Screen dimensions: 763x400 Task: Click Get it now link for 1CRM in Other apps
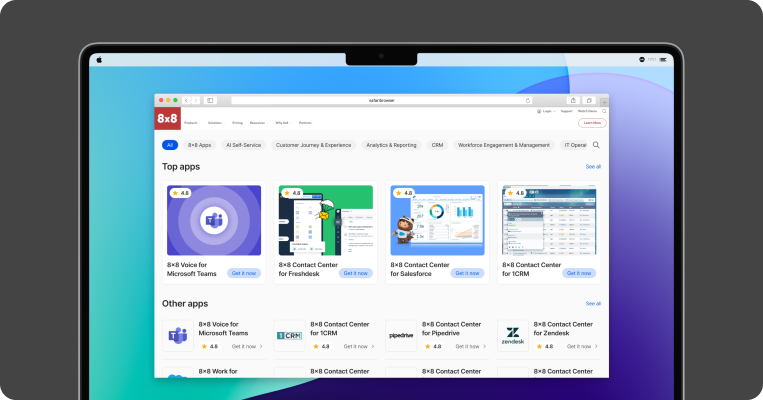(x=359, y=346)
